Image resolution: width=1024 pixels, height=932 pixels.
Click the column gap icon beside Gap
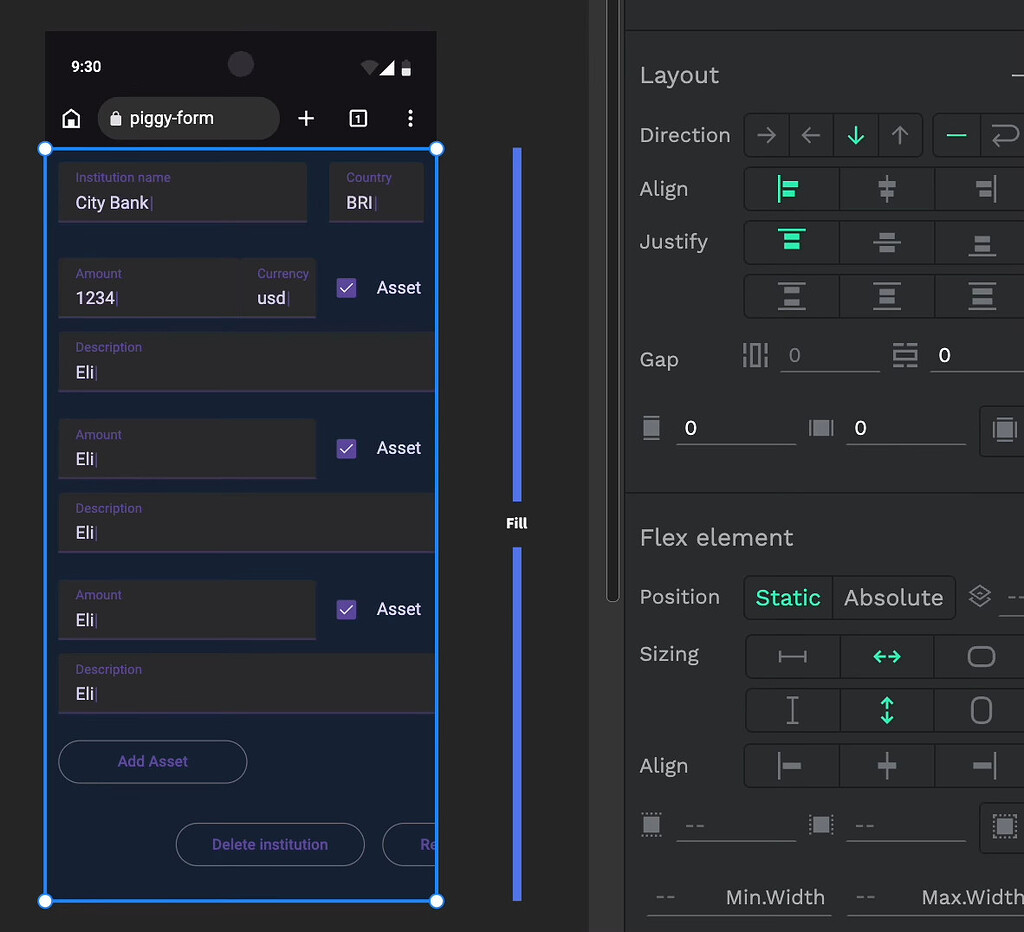coord(755,355)
